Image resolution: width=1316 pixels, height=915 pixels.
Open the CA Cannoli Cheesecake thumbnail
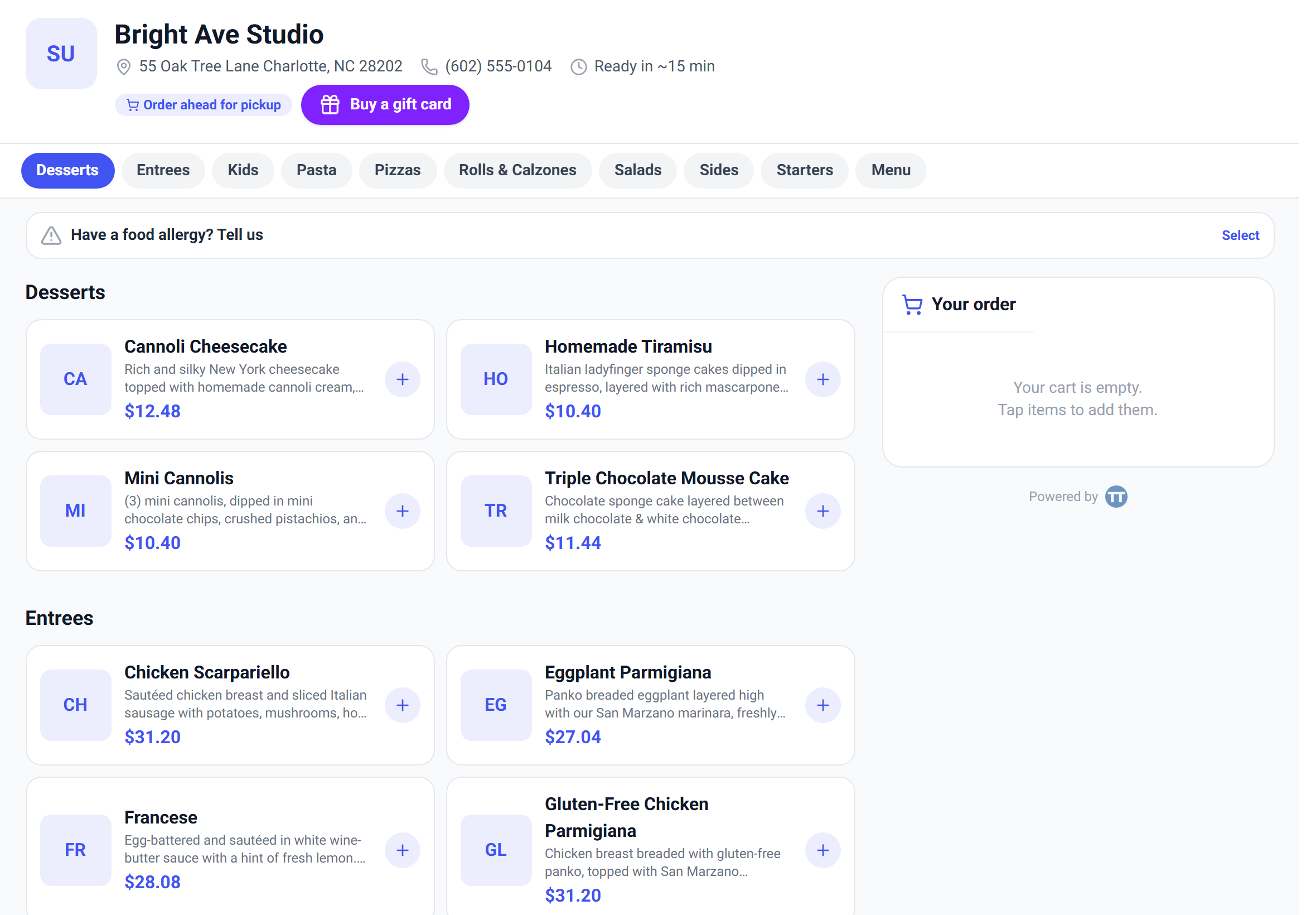(x=75, y=379)
